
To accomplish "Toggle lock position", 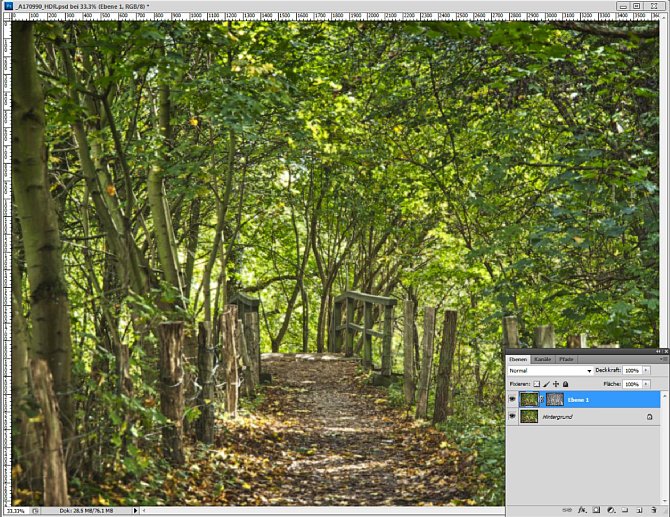I will click(x=556, y=384).
